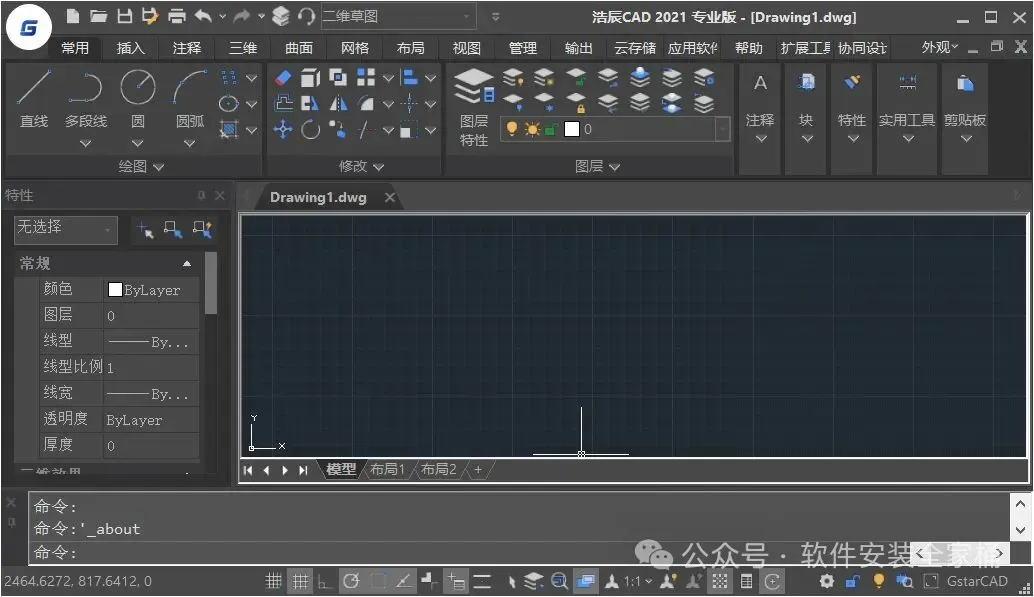
Task: Click the Open folder icon
Action: (x=99, y=16)
